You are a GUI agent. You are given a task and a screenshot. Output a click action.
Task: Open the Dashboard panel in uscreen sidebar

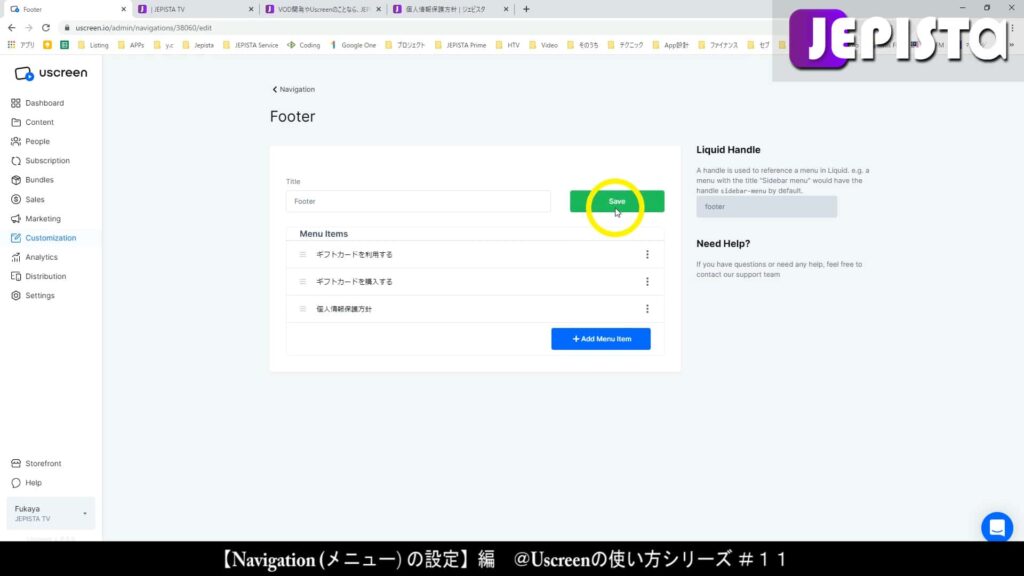point(40,102)
